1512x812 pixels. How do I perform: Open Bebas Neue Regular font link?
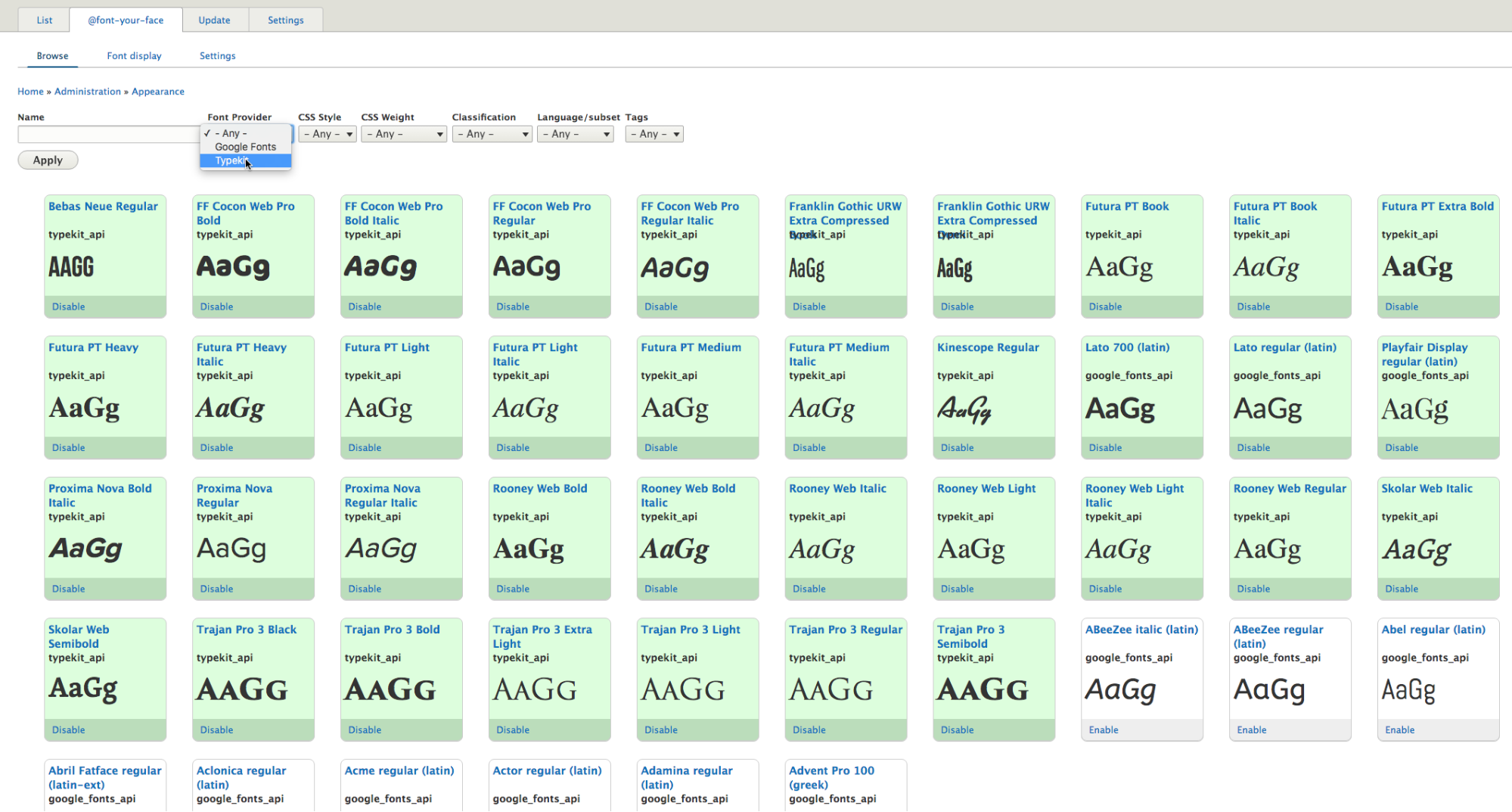(x=103, y=207)
